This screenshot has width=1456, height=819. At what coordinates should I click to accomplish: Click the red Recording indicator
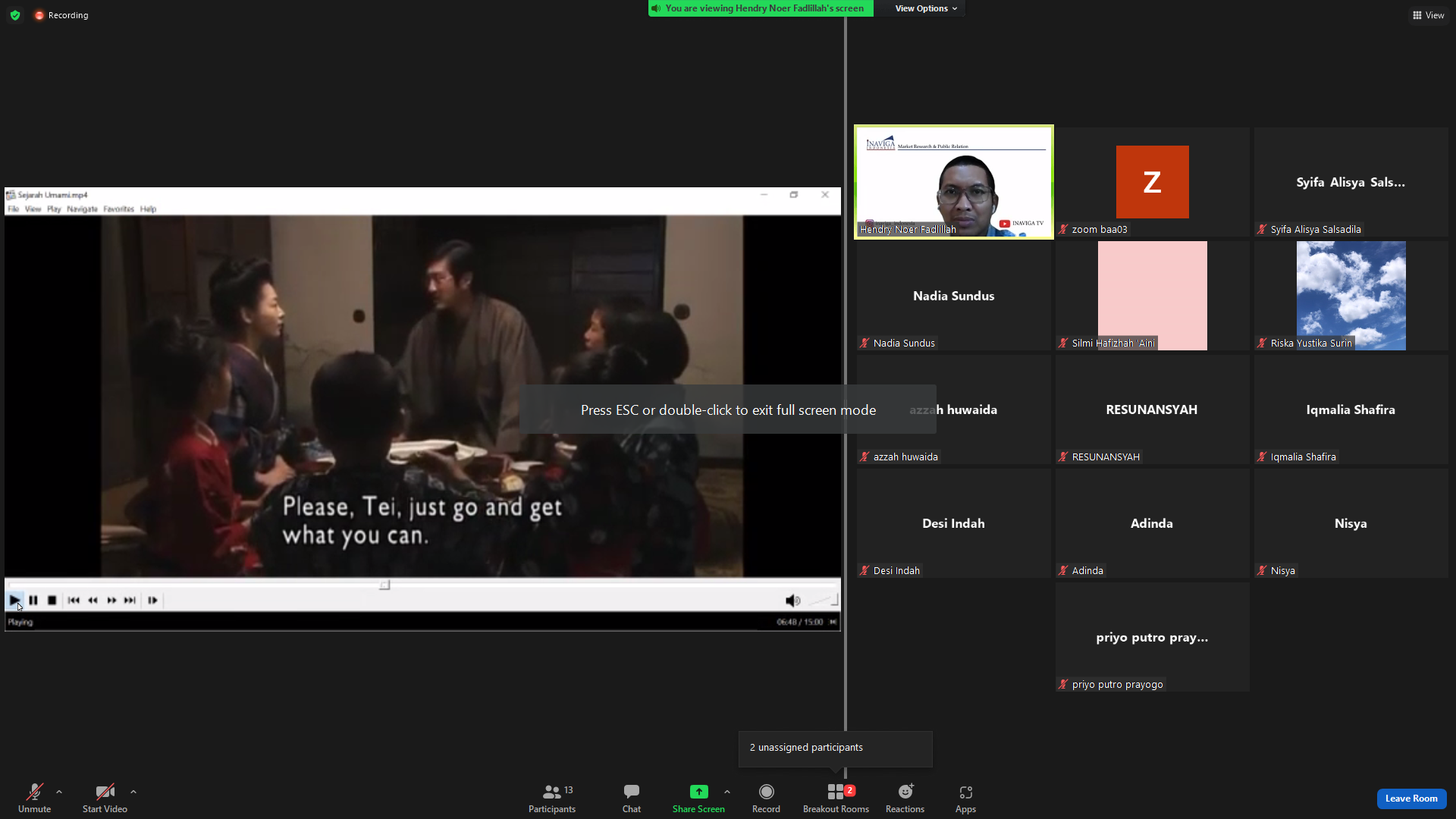tap(61, 15)
